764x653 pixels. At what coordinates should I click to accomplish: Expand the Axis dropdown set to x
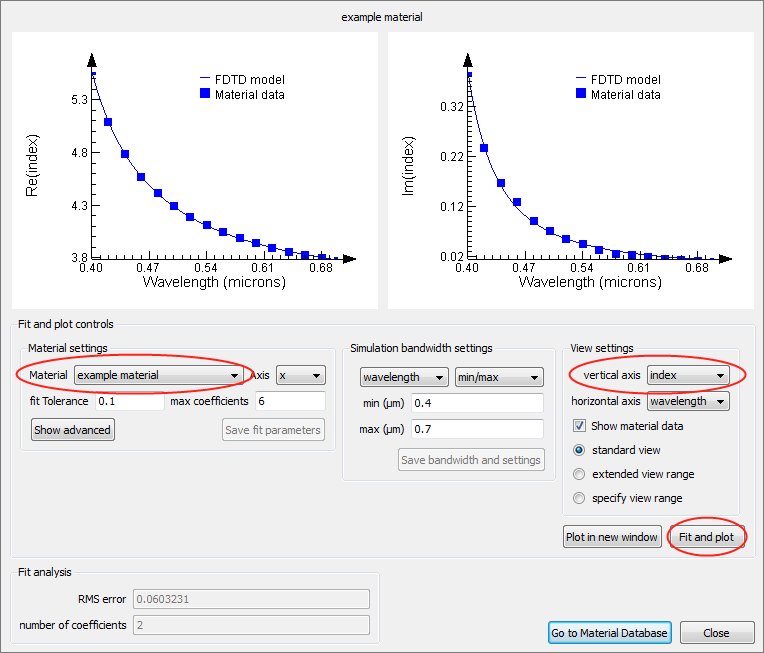(x=301, y=376)
